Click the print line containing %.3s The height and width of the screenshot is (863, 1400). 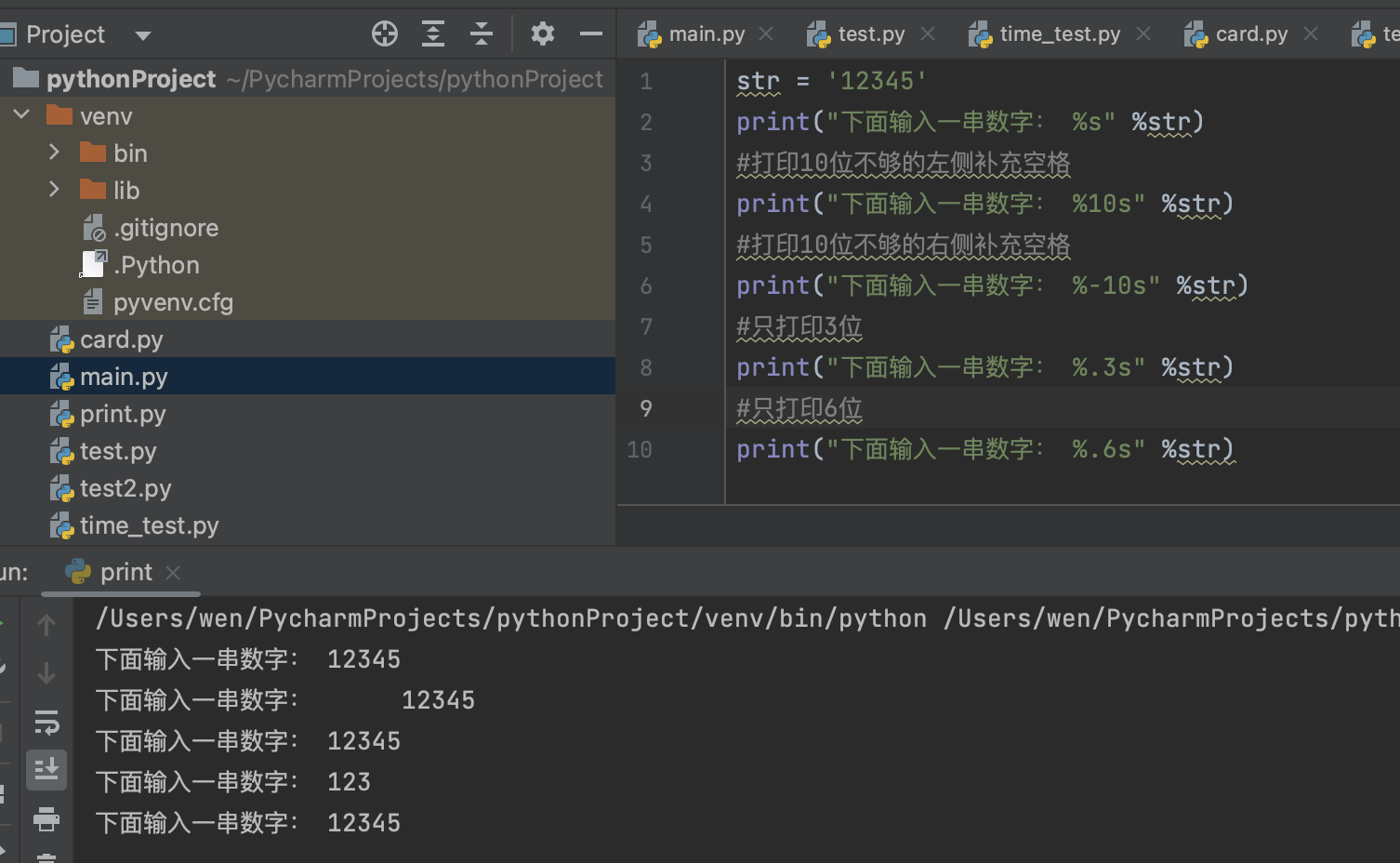coord(985,367)
